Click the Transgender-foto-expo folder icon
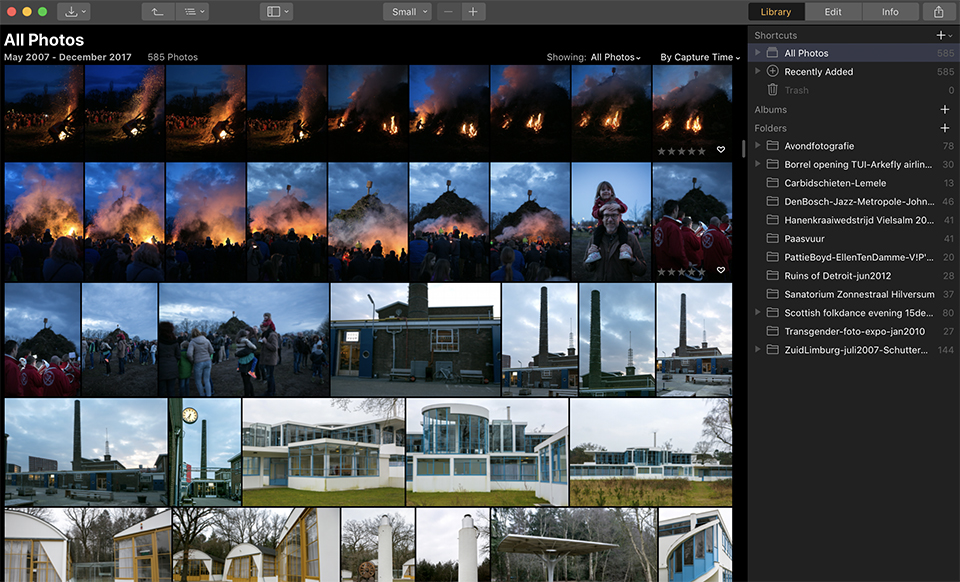The image size is (960, 582). [x=773, y=331]
